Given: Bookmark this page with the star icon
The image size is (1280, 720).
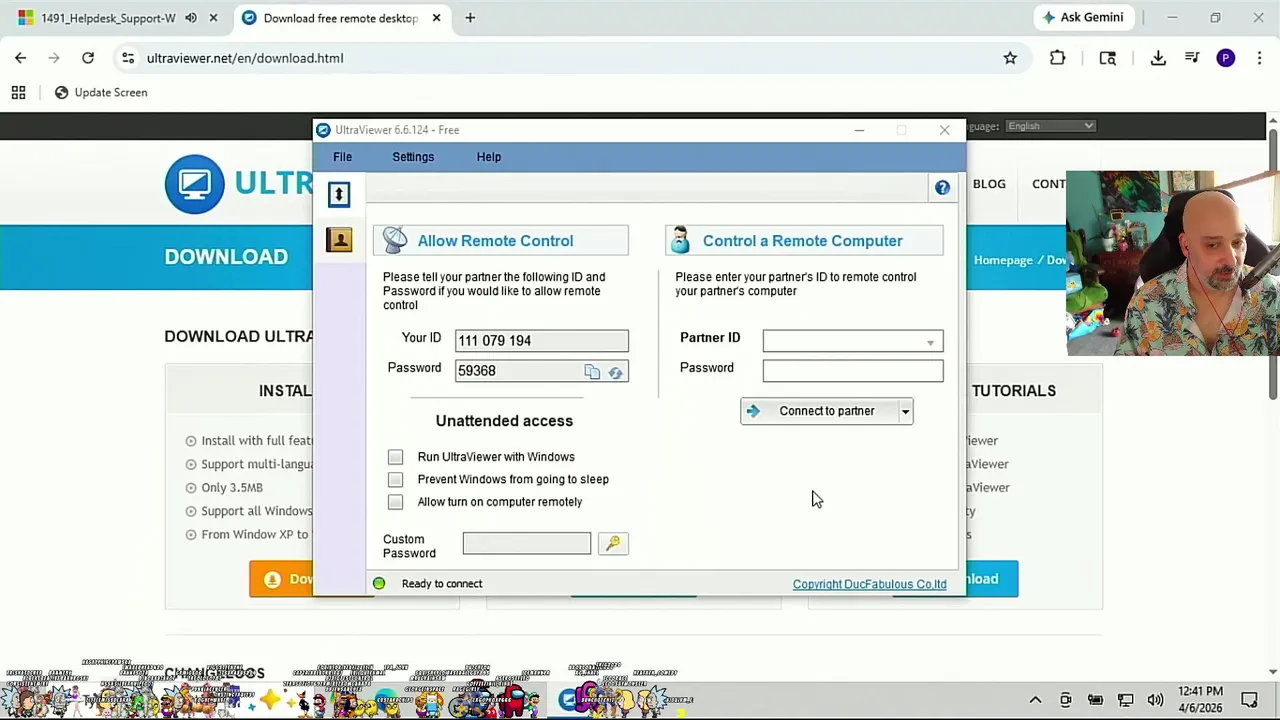Looking at the screenshot, I should pos(1010,58).
